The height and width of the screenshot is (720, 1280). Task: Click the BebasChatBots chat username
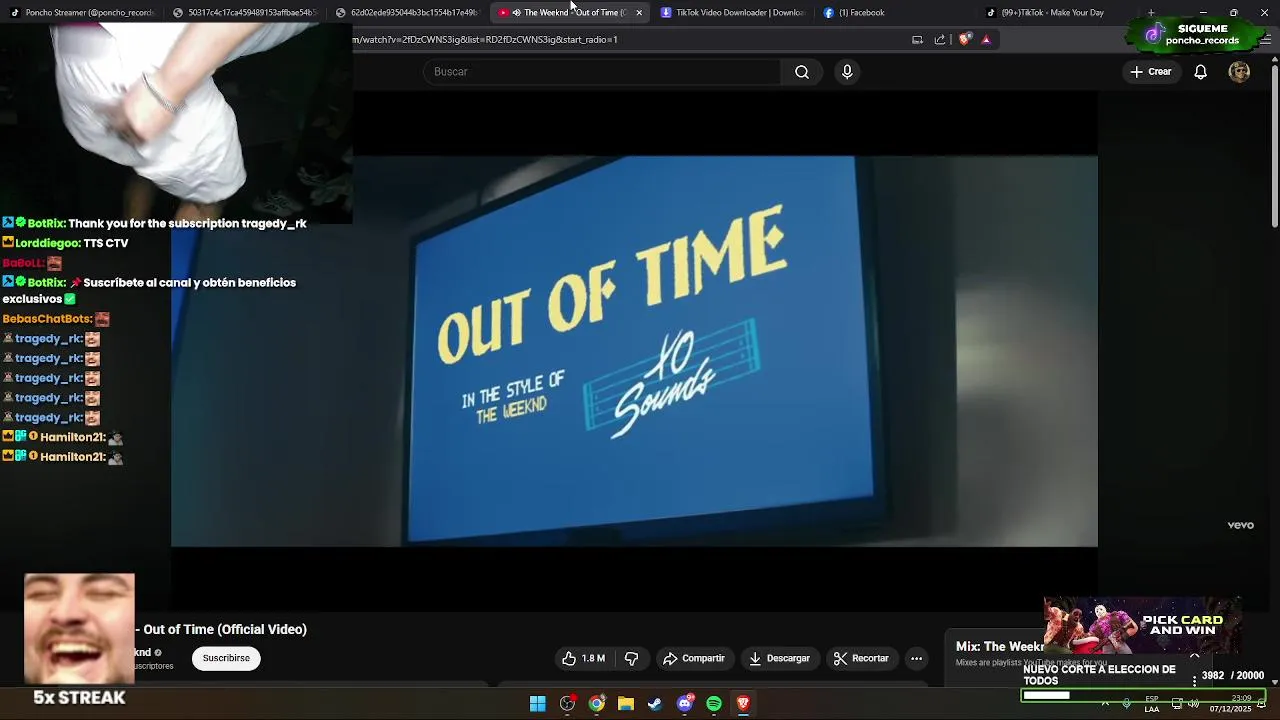pos(46,319)
